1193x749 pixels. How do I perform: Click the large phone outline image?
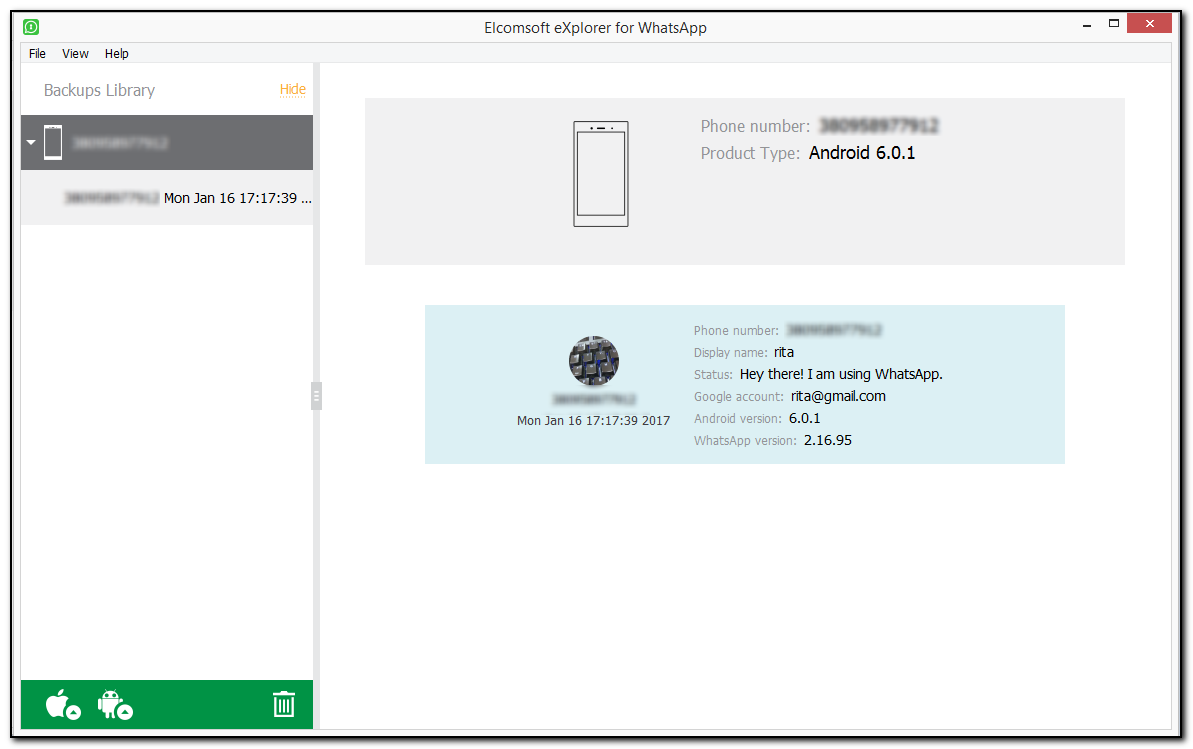(600, 174)
